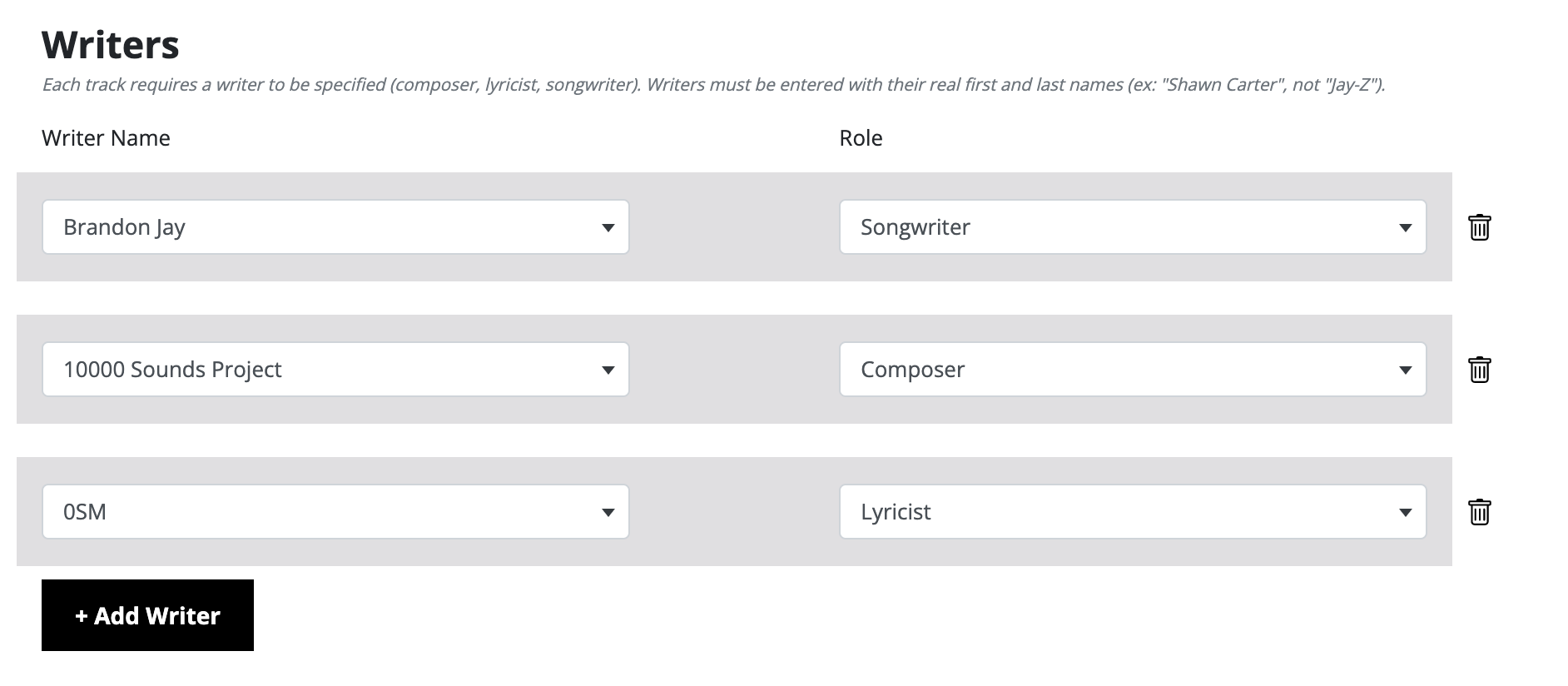The width and height of the screenshot is (1568, 686).
Task: Open the 10000 Sounds Project name dropdown
Action: click(335, 370)
